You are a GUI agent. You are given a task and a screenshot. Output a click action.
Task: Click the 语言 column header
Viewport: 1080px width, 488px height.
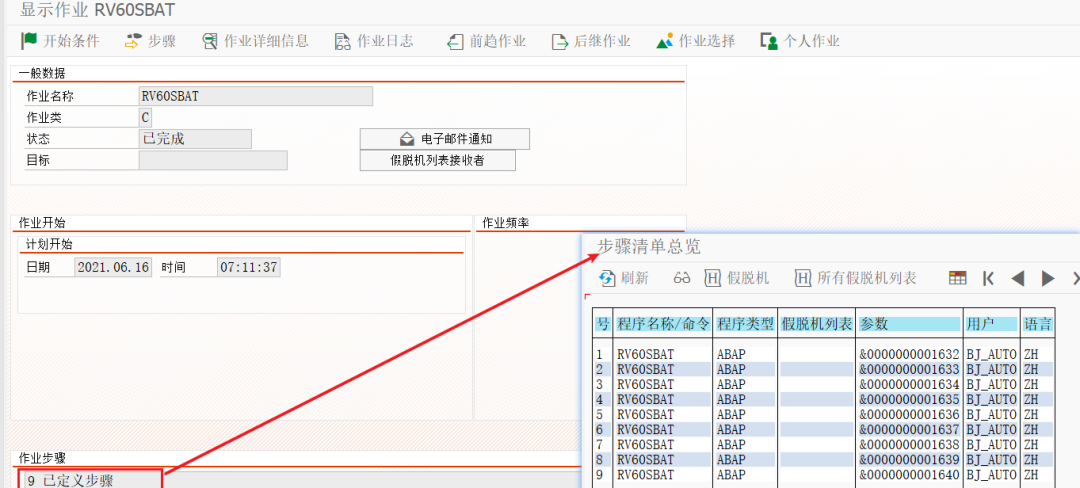click(x=1037, y=323)
